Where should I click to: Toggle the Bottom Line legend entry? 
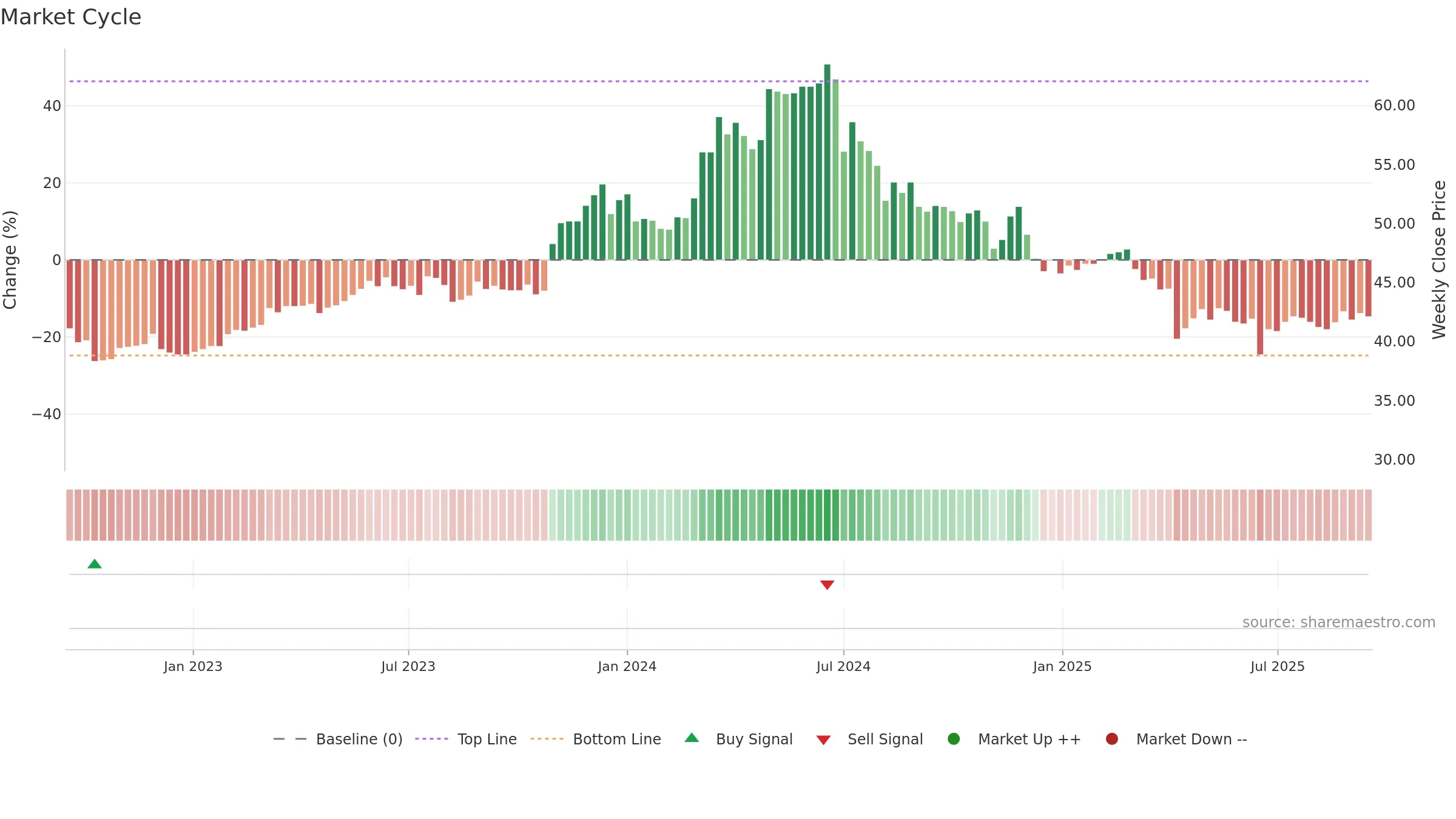pos(596,739)
